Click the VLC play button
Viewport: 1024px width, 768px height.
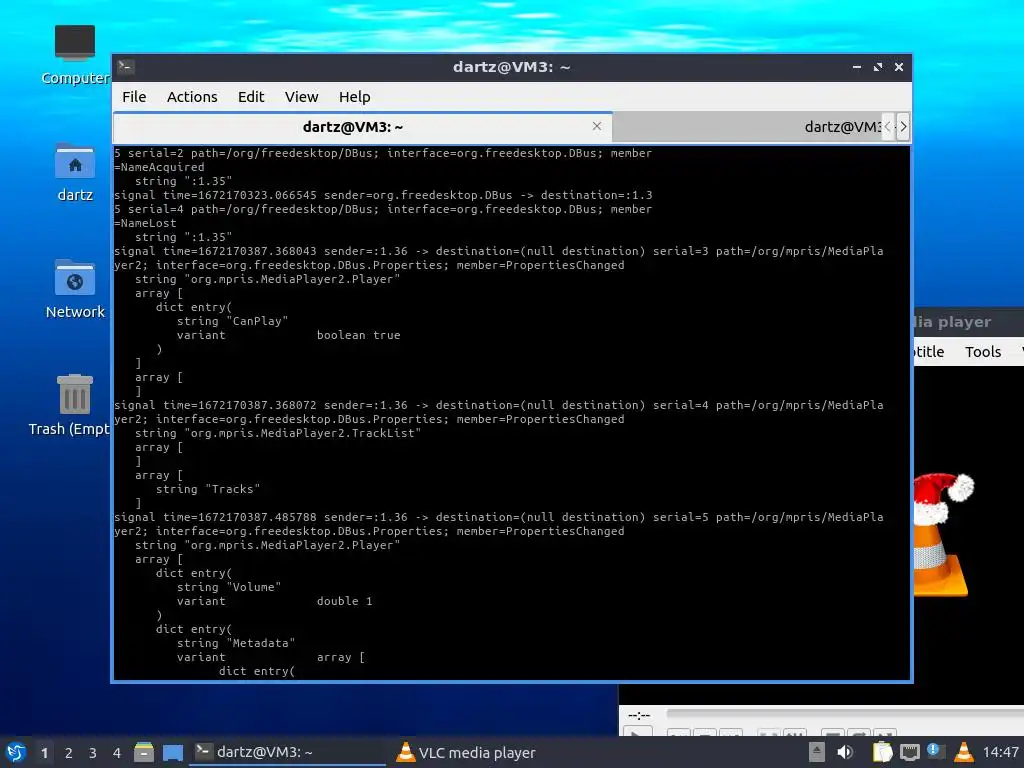637,731
